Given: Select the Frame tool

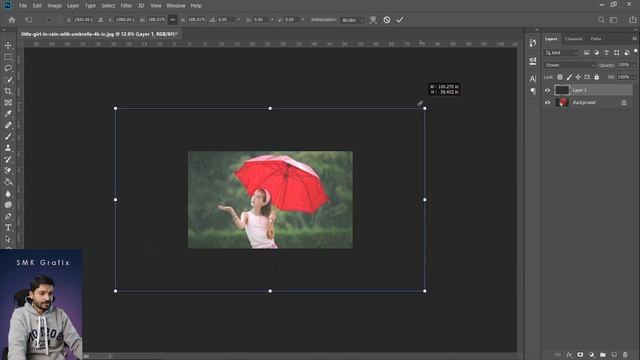Looking at the screenshot, I should 8,103.
